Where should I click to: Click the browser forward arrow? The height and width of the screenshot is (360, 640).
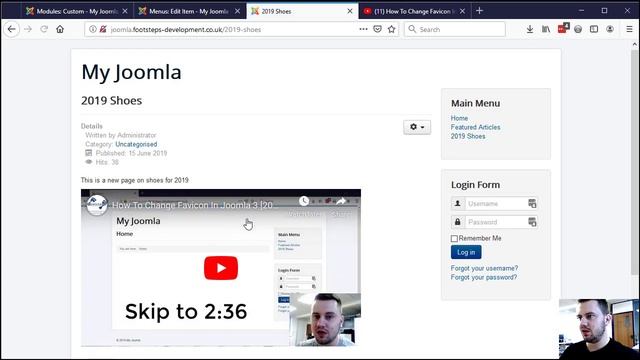coord(28,29)
